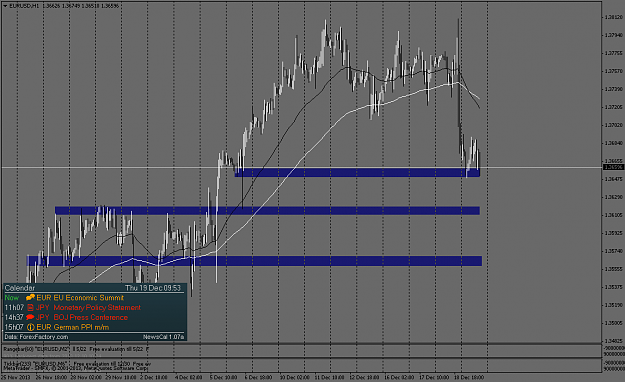Viewport: 625px width, 382px height.
Task: Click the 1.35740 price scale label
Action: pyautogui.click(x=613, y=251)
